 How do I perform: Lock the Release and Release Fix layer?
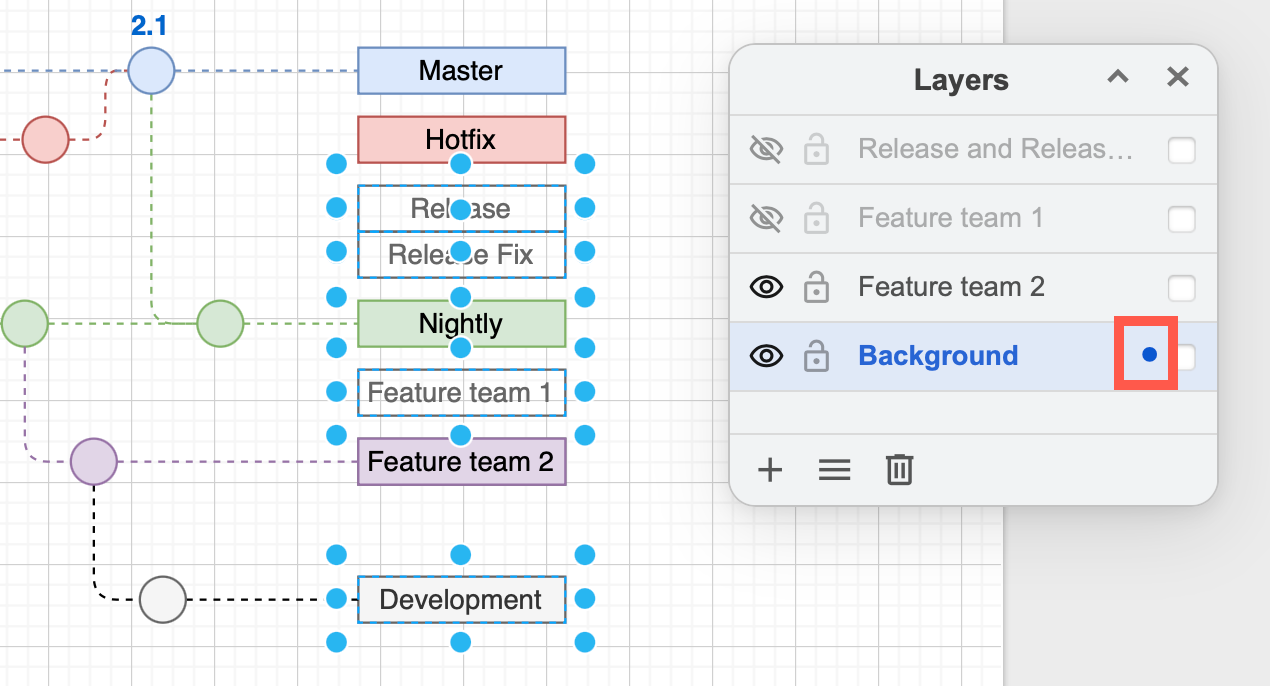click(817, 150)
